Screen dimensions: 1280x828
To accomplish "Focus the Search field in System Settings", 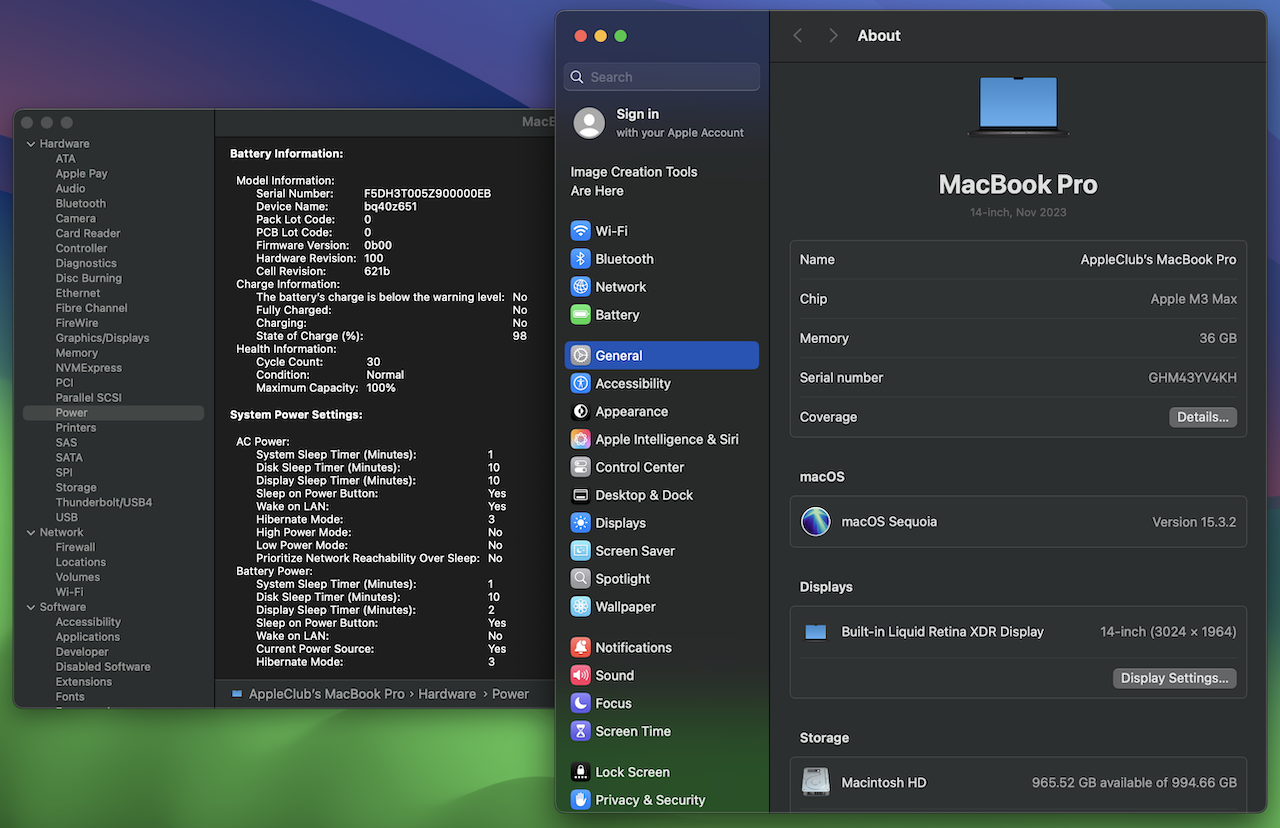I will click(662, 77).
